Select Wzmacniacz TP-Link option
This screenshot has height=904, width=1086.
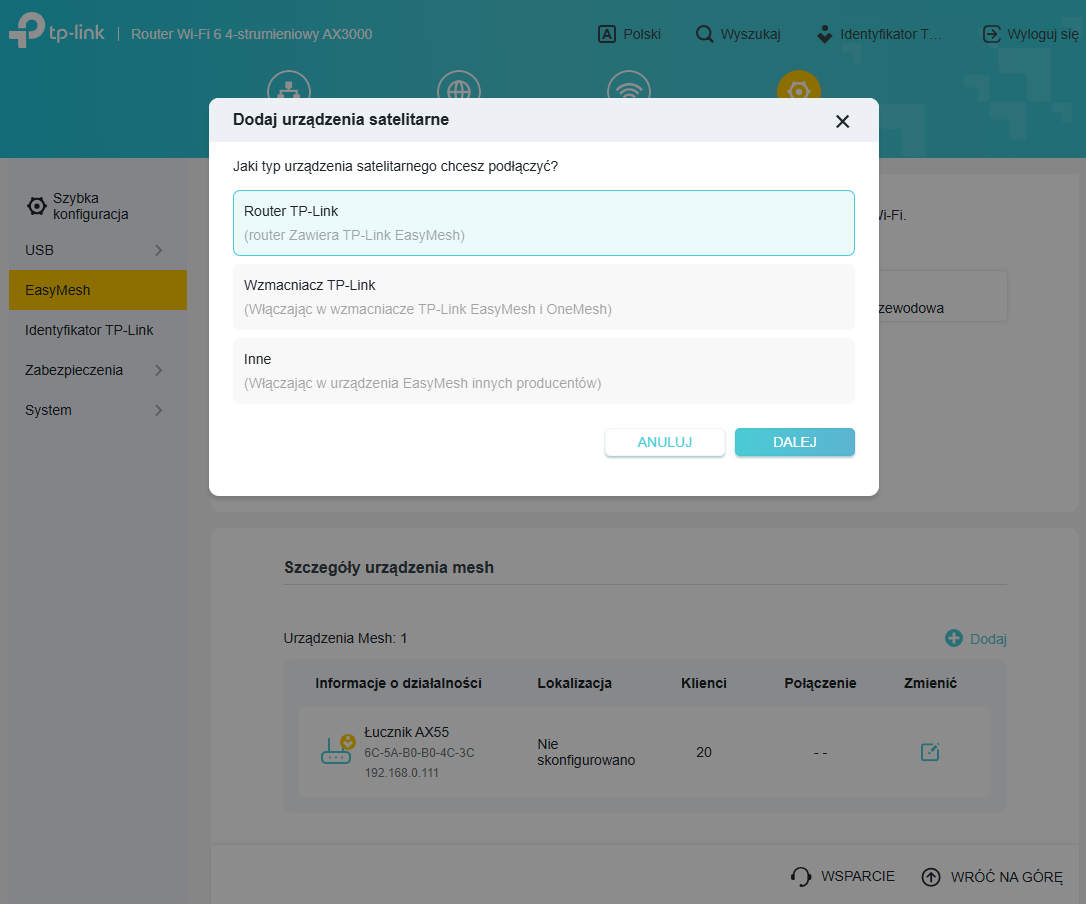click(544, 297)
